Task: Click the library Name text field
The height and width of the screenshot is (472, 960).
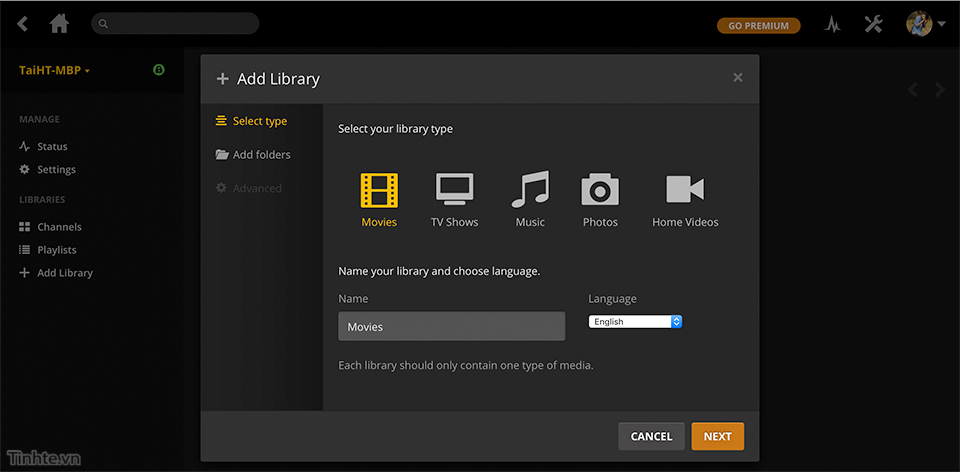Action: tap(451, 327)
